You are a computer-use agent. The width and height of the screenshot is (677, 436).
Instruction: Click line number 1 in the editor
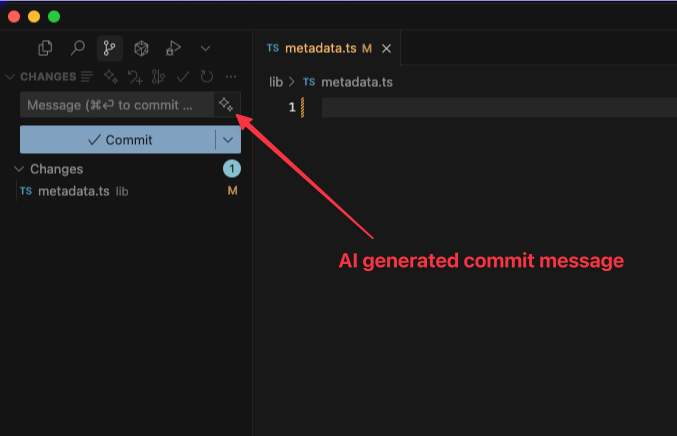(x=292, y=107)
